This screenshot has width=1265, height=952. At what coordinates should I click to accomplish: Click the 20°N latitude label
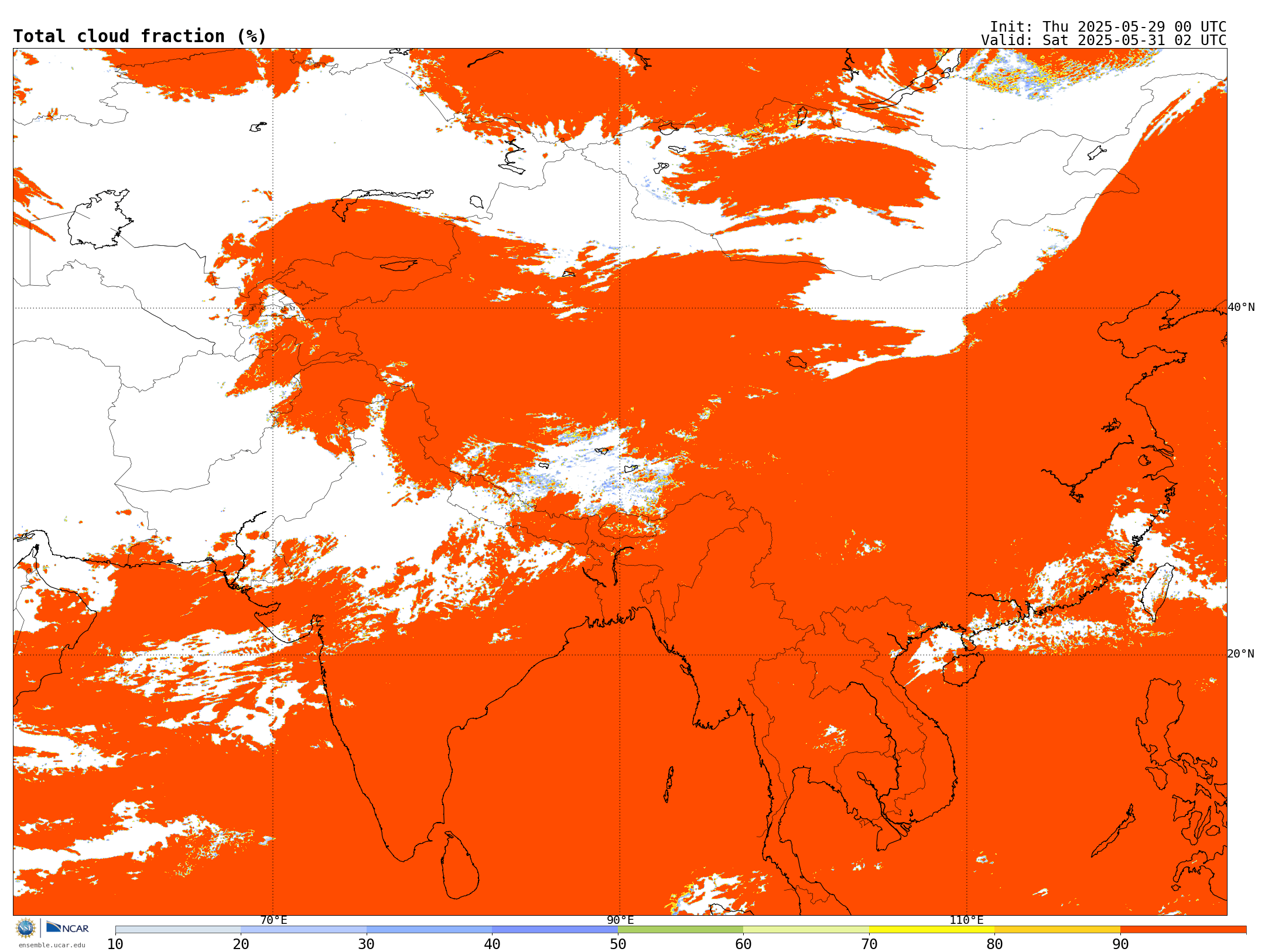(1241, 654)
